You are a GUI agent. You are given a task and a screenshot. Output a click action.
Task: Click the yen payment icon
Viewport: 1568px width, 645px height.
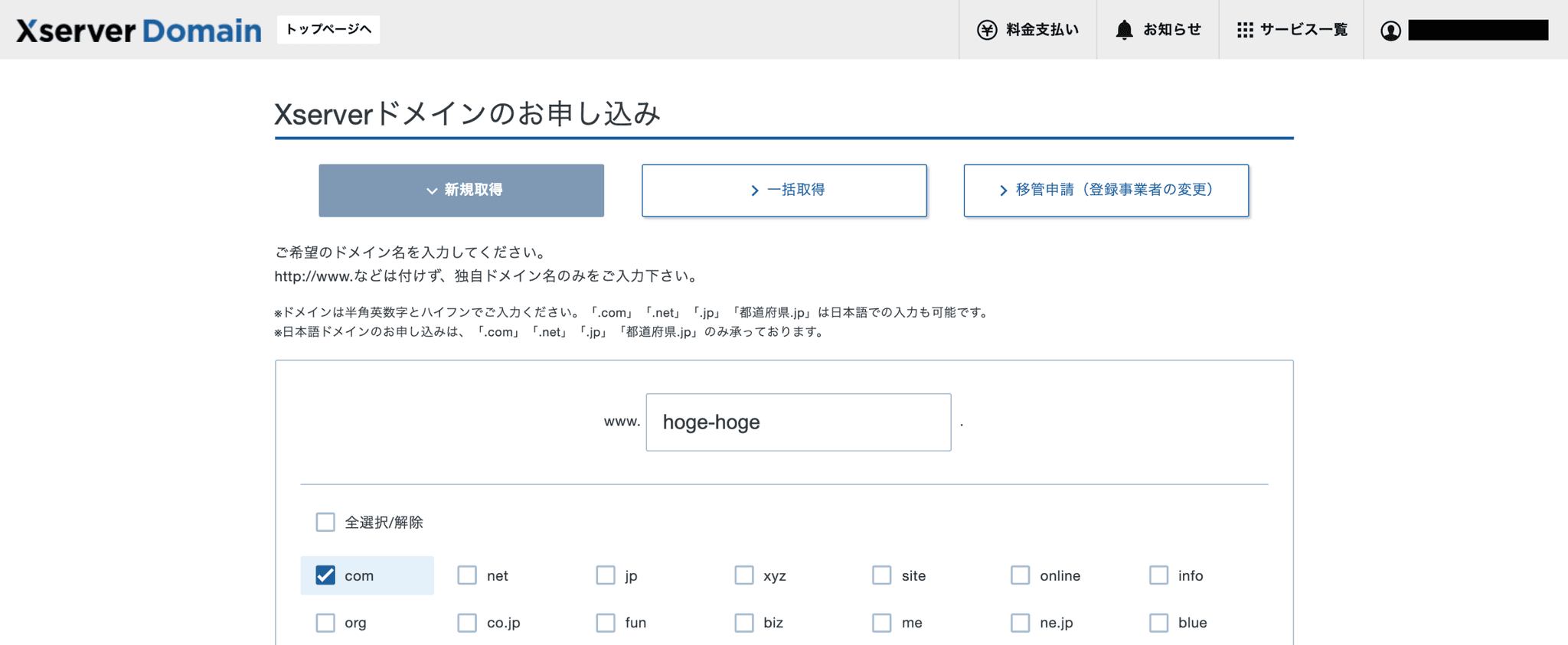[987, 30]
